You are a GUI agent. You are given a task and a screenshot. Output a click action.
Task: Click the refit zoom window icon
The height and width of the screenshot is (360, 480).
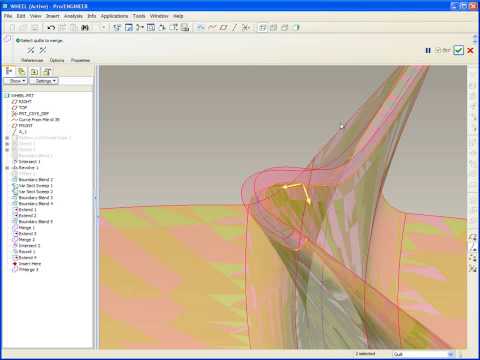click(x=151, y=28)
